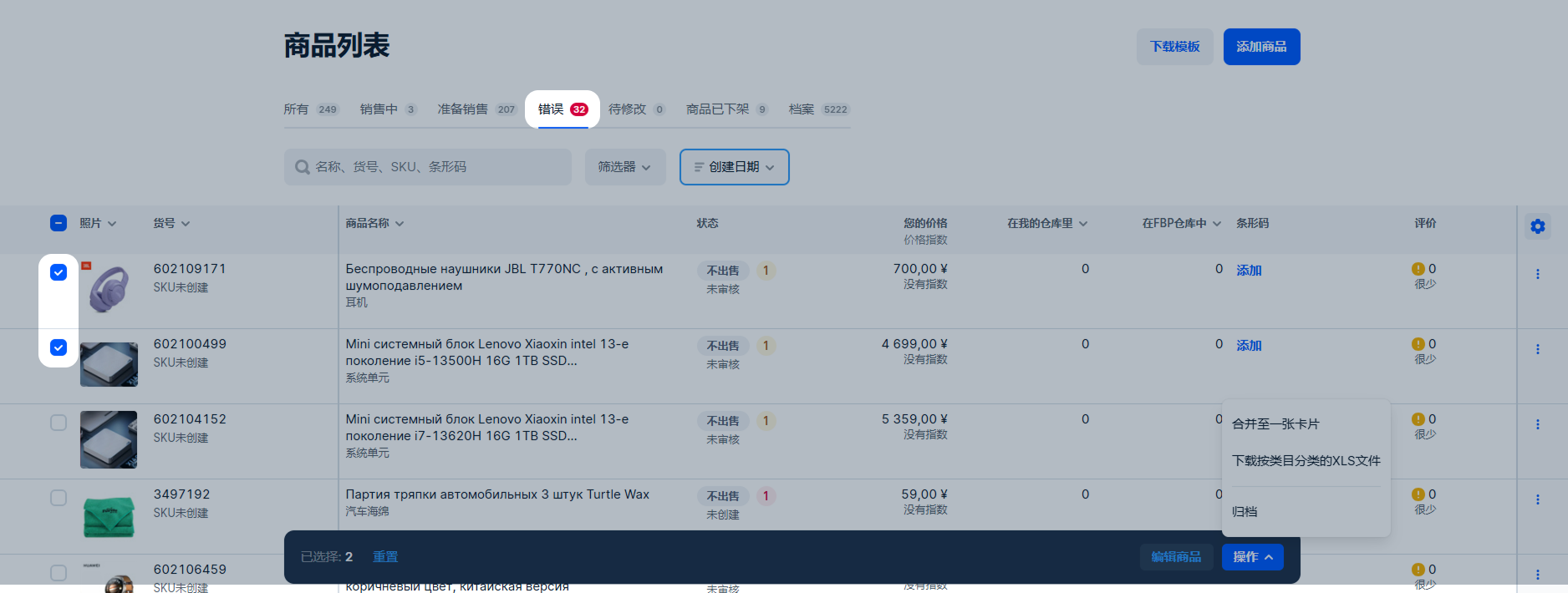Expand 在我的仓库里 column dropdown
This screenshot has width=1568, height=593.
click(x=1083, y=224)
